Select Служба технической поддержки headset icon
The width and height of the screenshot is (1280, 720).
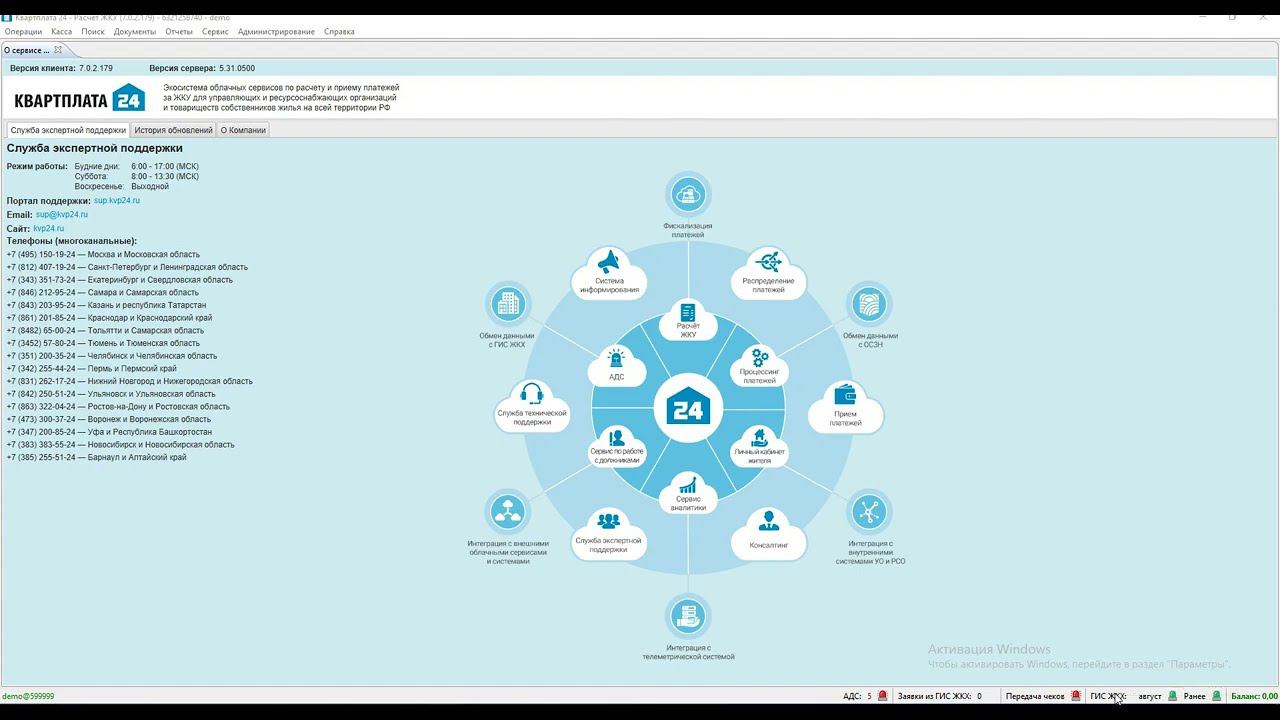532,393
